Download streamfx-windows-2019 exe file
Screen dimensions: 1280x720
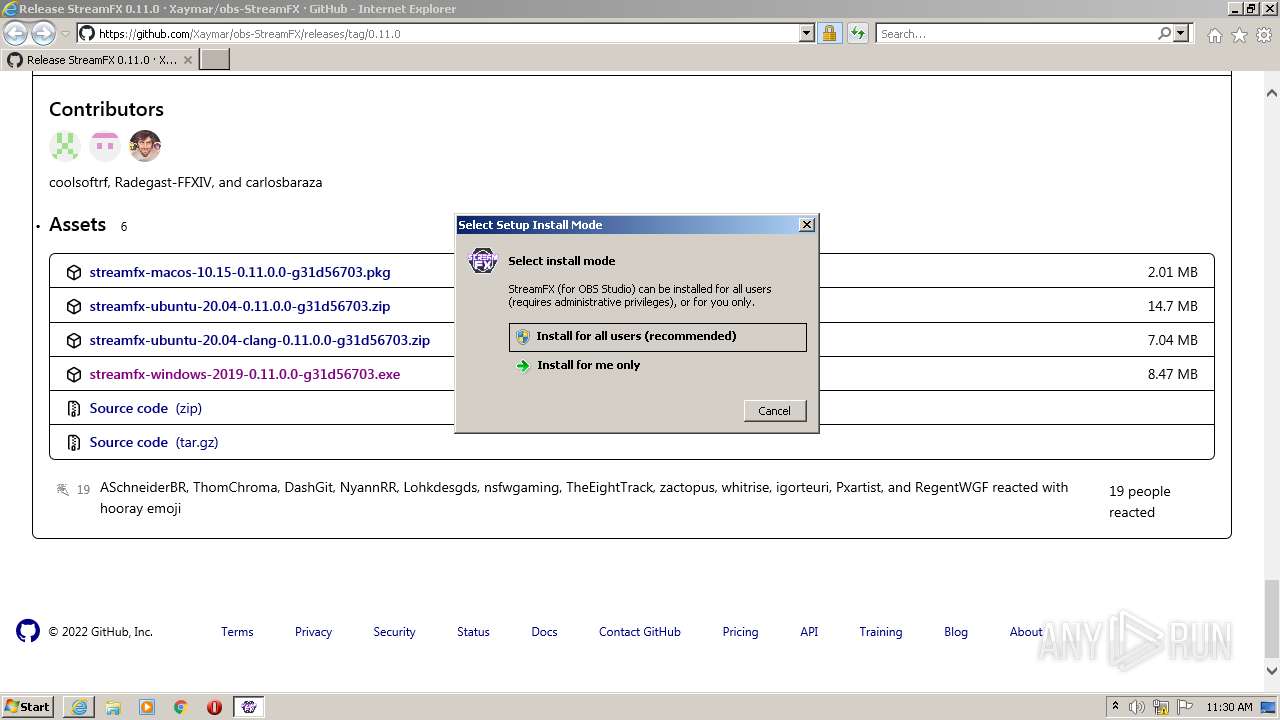245,374
